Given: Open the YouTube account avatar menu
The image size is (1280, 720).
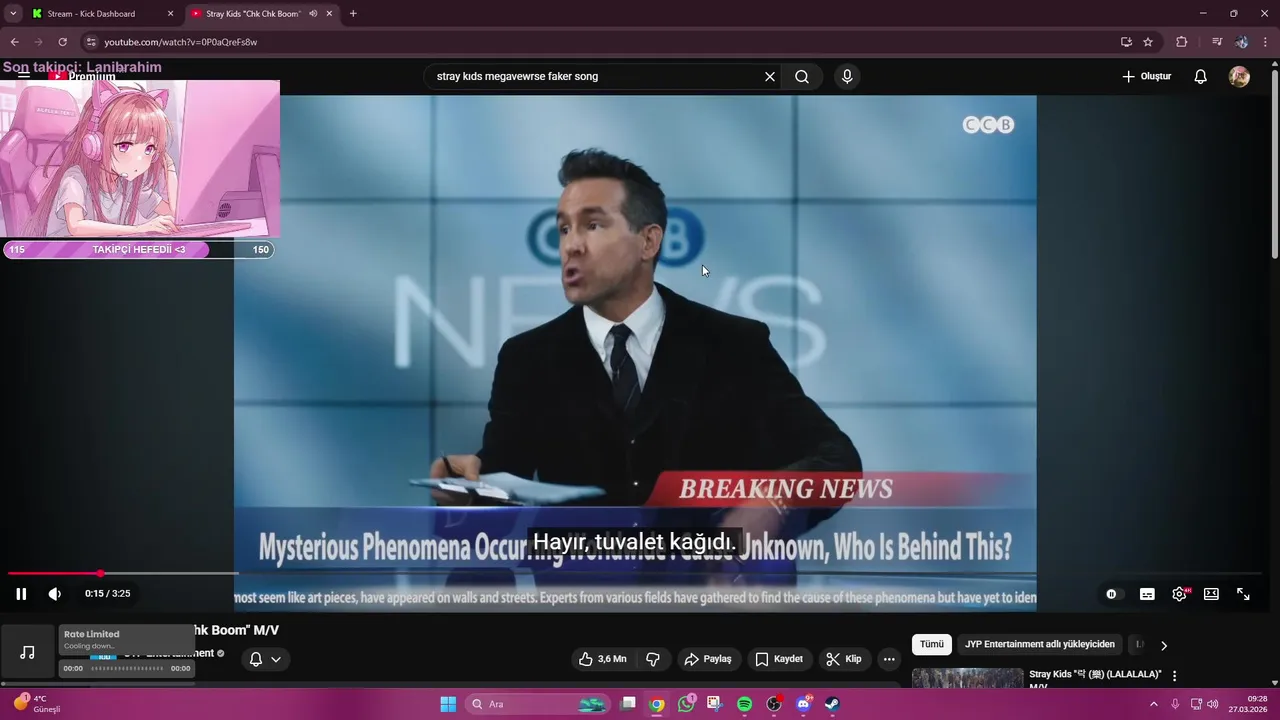Looking at the screenshot, I should pyautogui.click(x=1239, y=77).
